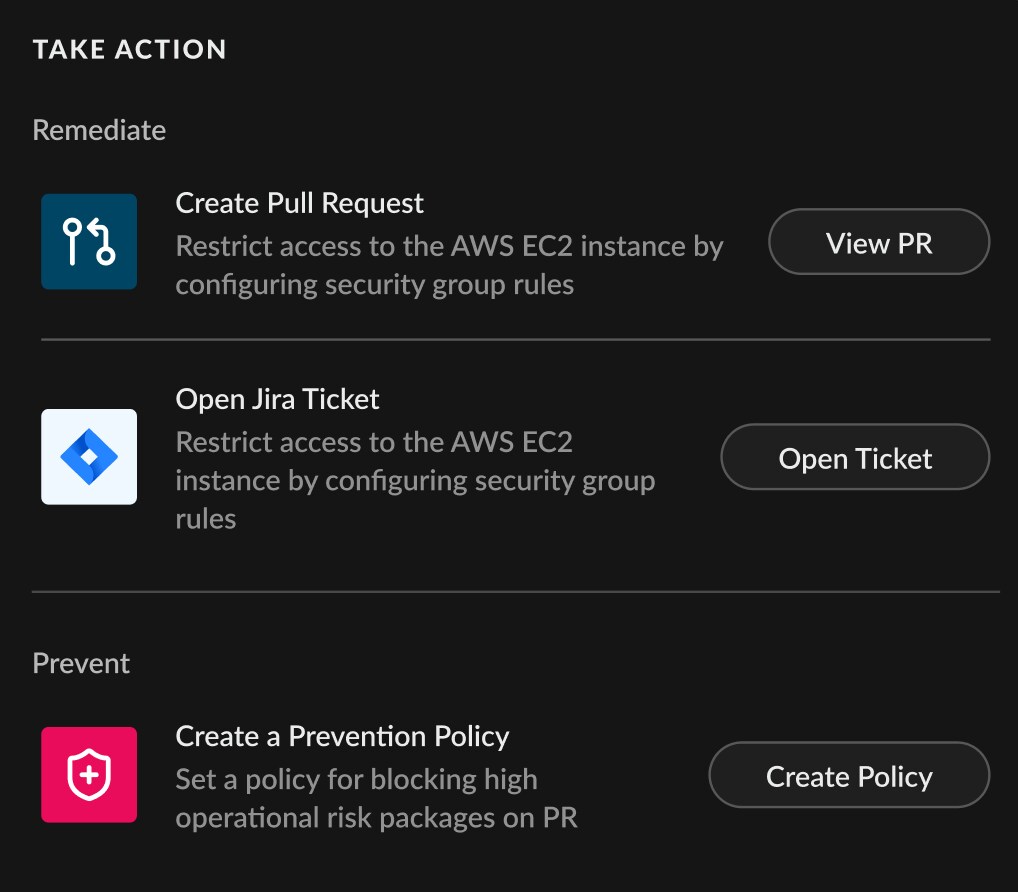
Task: Click the Prevent section label
Action: [x=81, y=664]
